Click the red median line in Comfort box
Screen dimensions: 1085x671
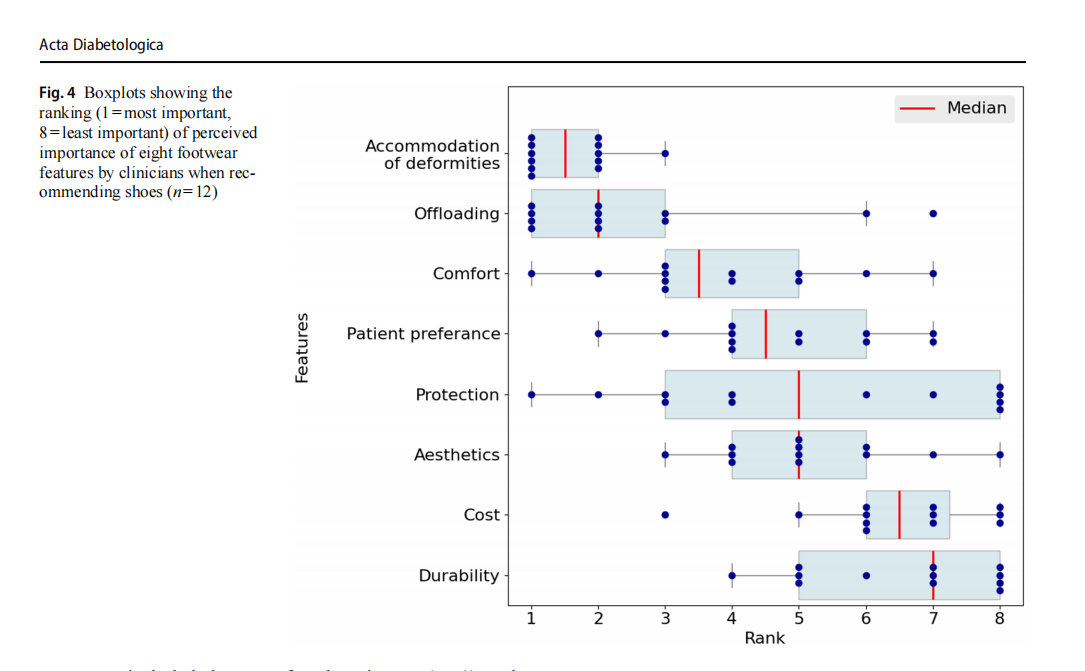(699, 274)
